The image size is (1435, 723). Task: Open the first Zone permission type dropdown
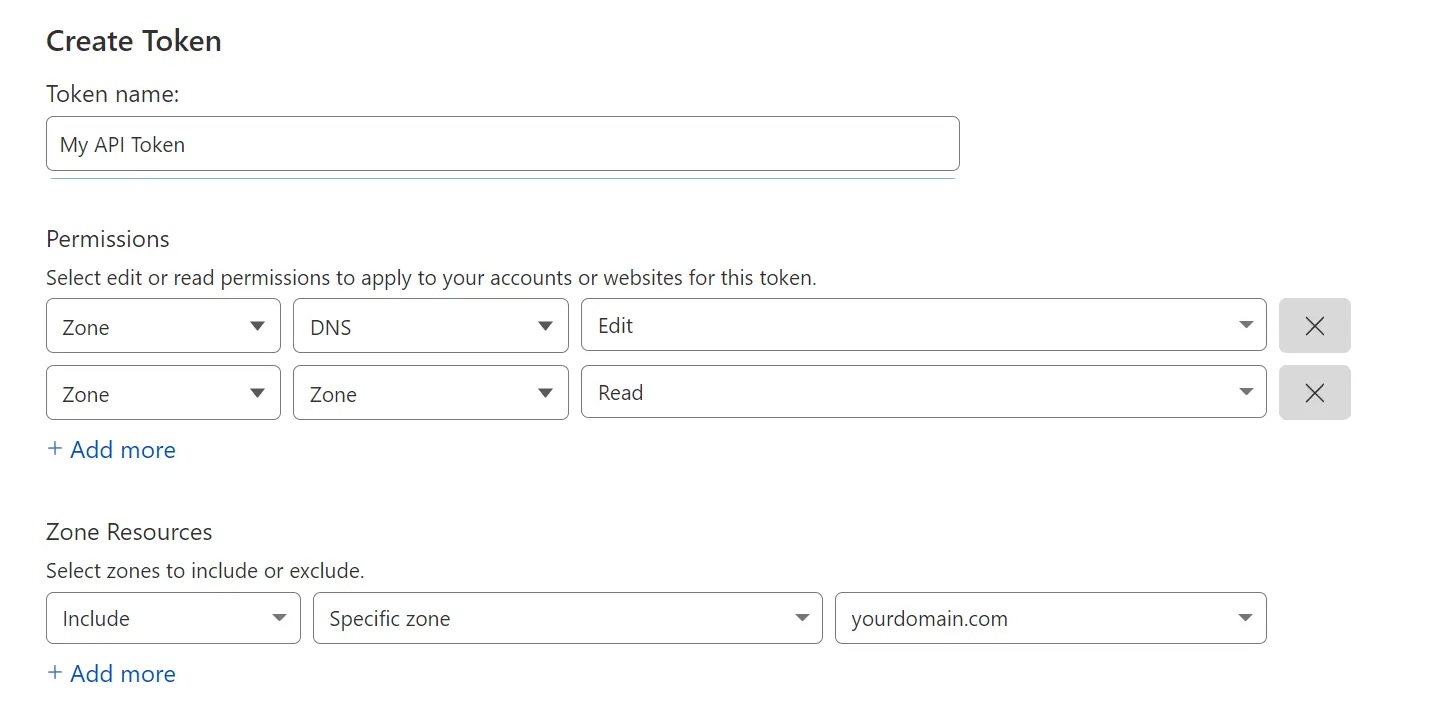coord(162,325)
